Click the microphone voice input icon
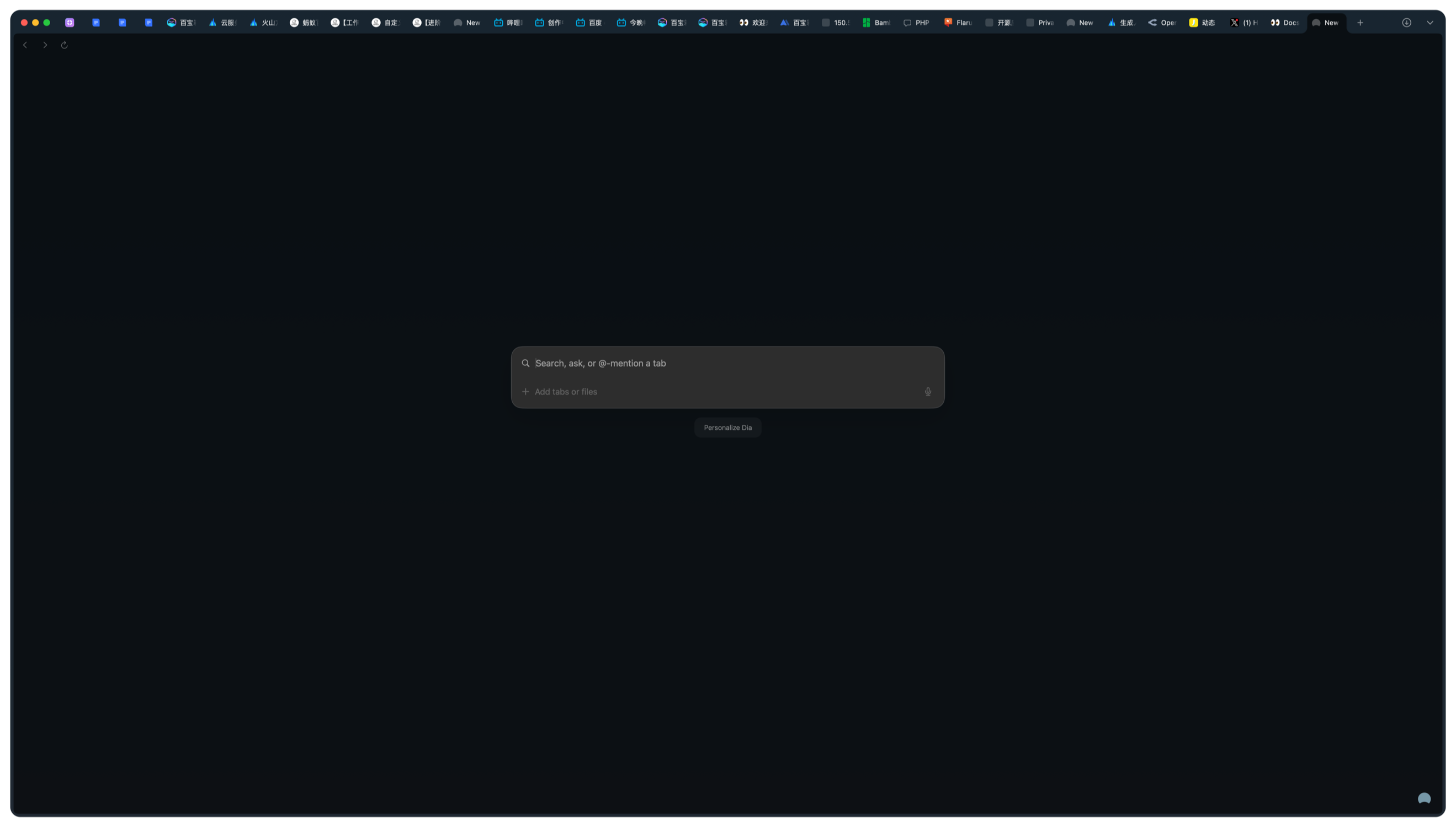 coord(928,391)
